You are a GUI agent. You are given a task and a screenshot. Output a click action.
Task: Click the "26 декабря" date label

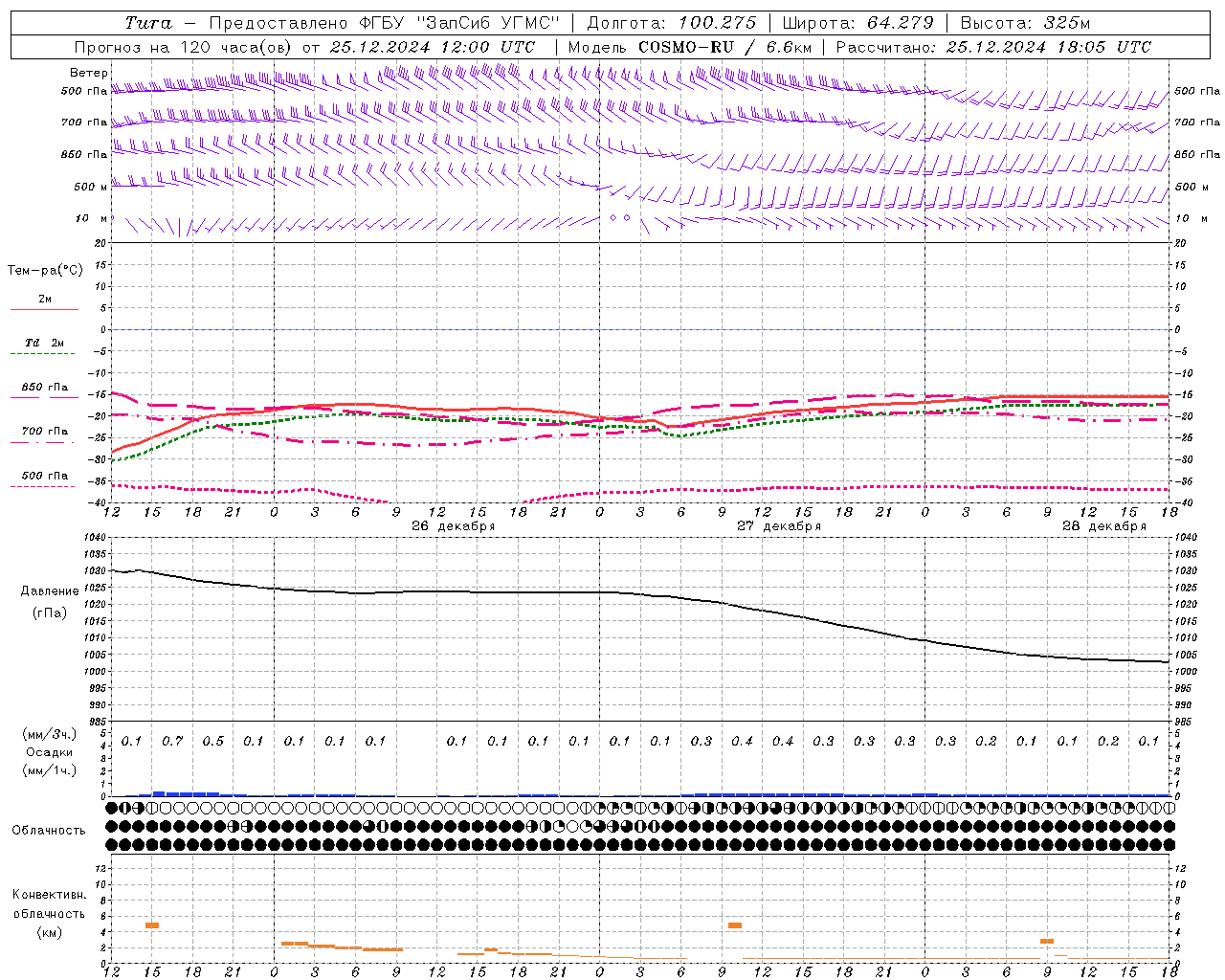[453, 526]
